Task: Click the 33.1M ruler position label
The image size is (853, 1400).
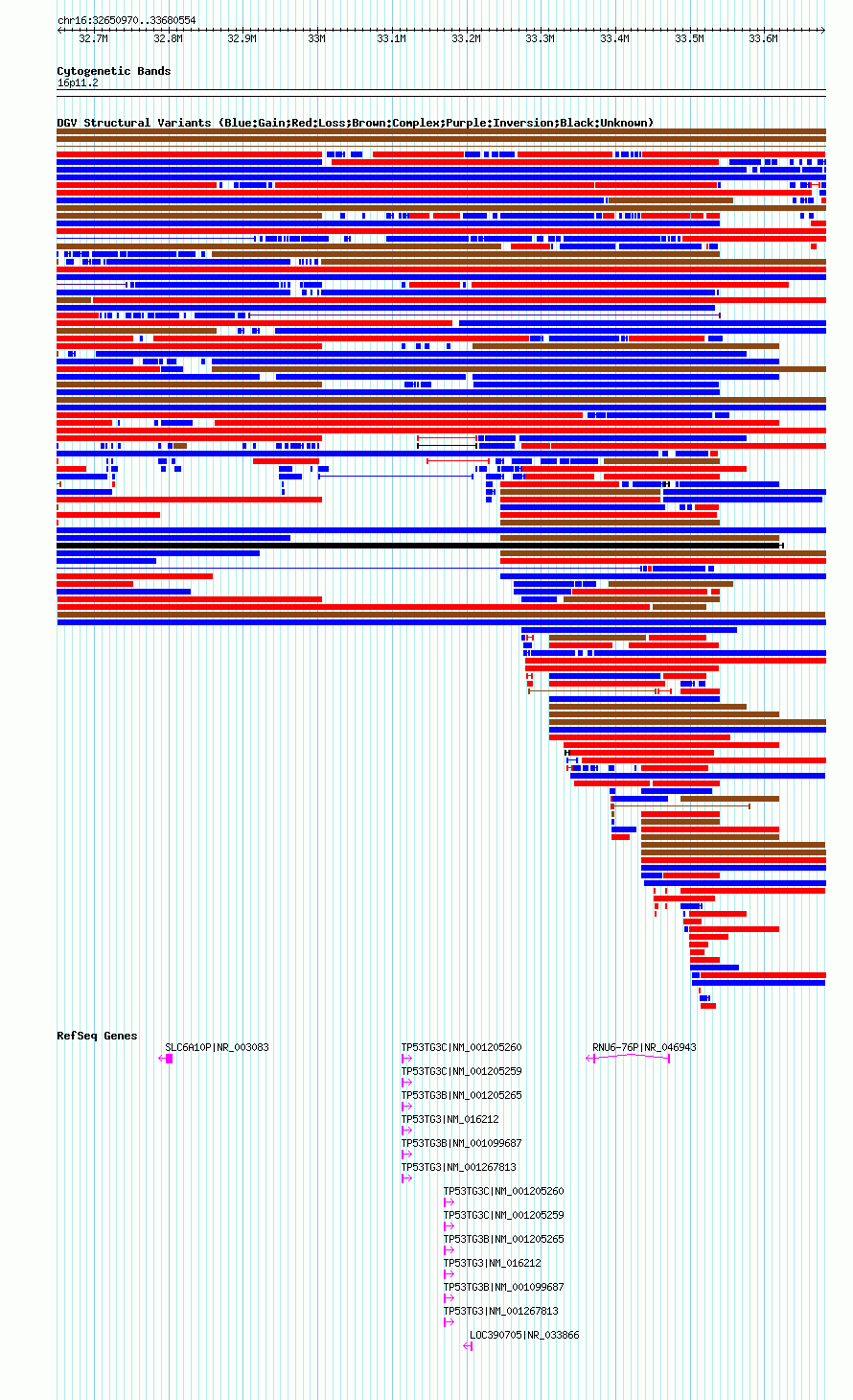Action: coord(391,39)
